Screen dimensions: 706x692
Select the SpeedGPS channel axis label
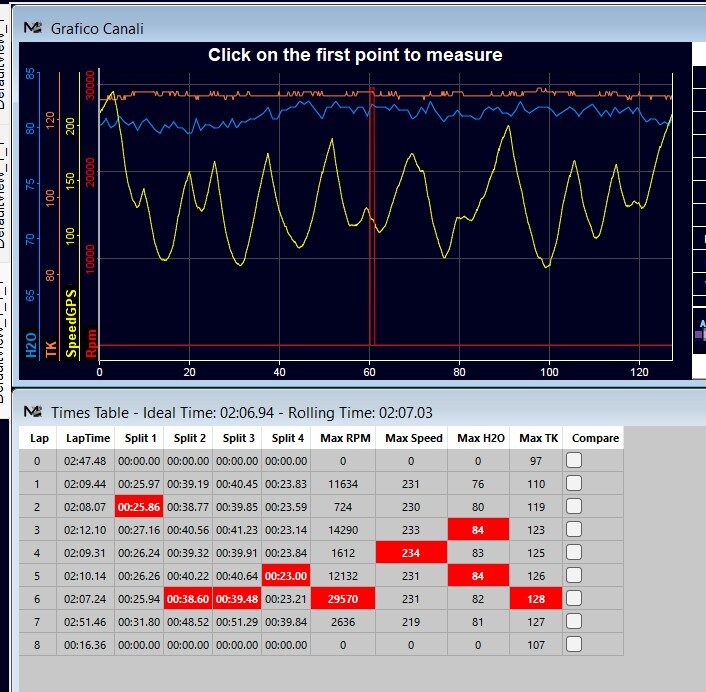pos(71,323)
